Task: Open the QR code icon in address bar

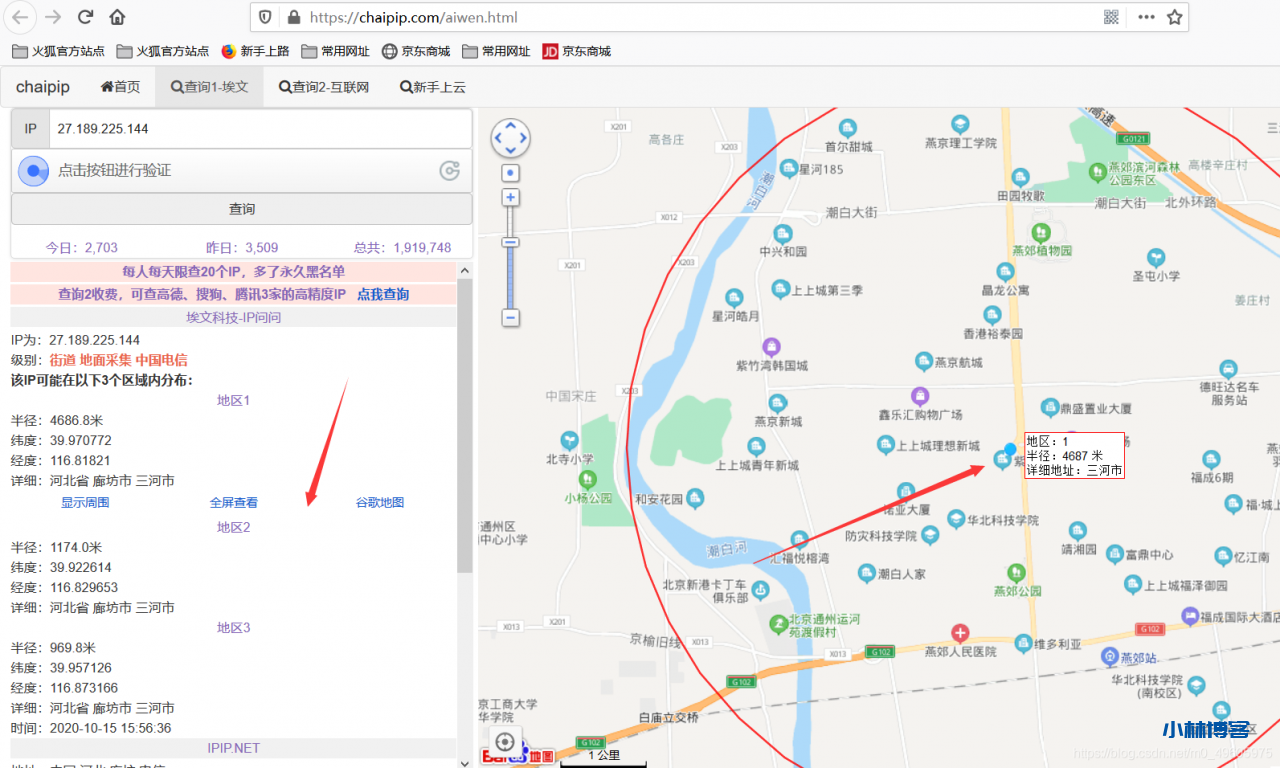Action: [1111, 17]
